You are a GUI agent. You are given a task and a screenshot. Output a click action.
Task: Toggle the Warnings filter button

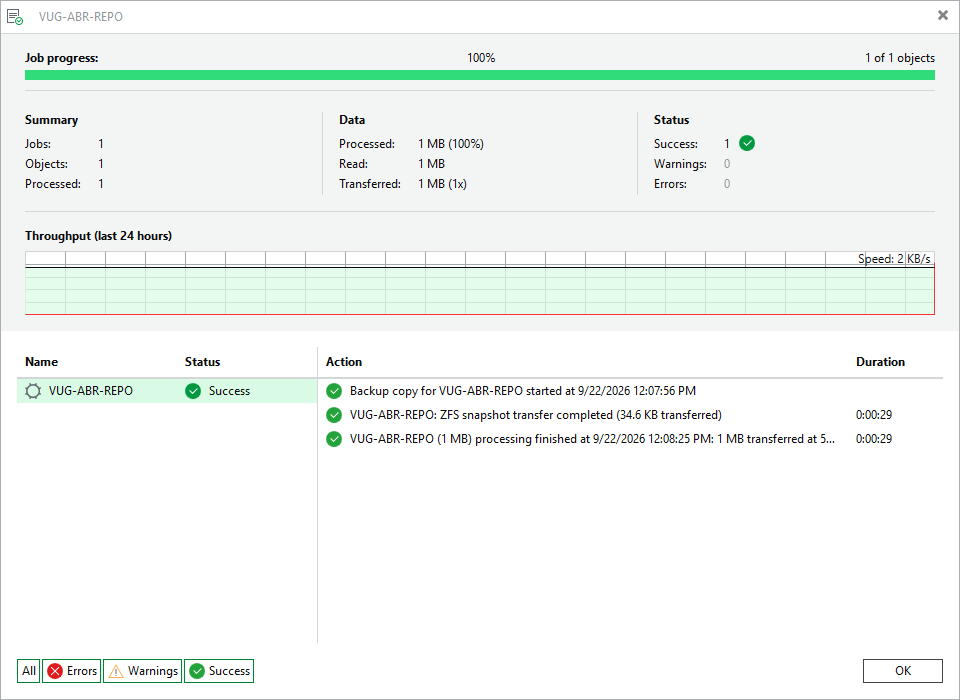[x=143, y=671]
